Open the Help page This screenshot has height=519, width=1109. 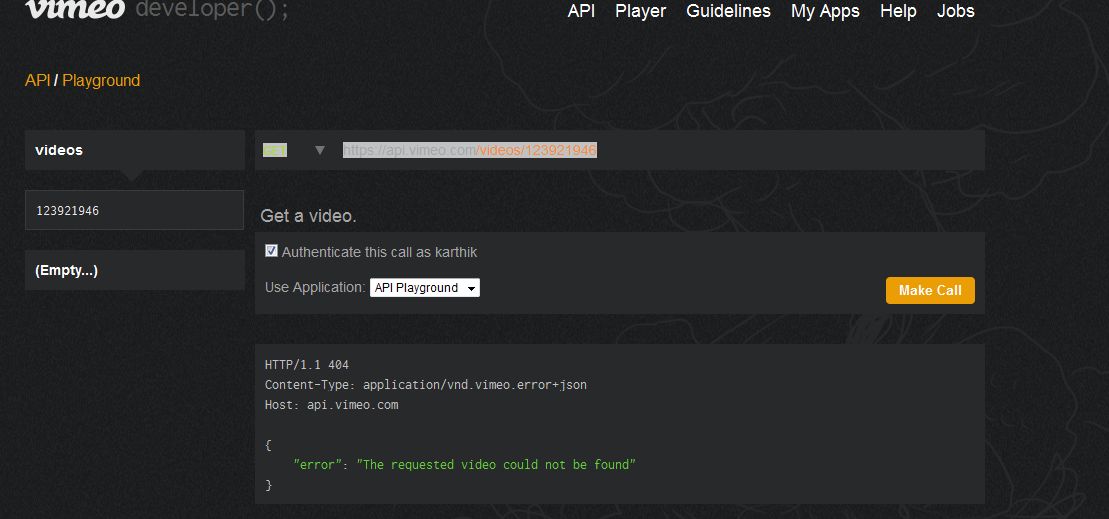tap(898, 11)
